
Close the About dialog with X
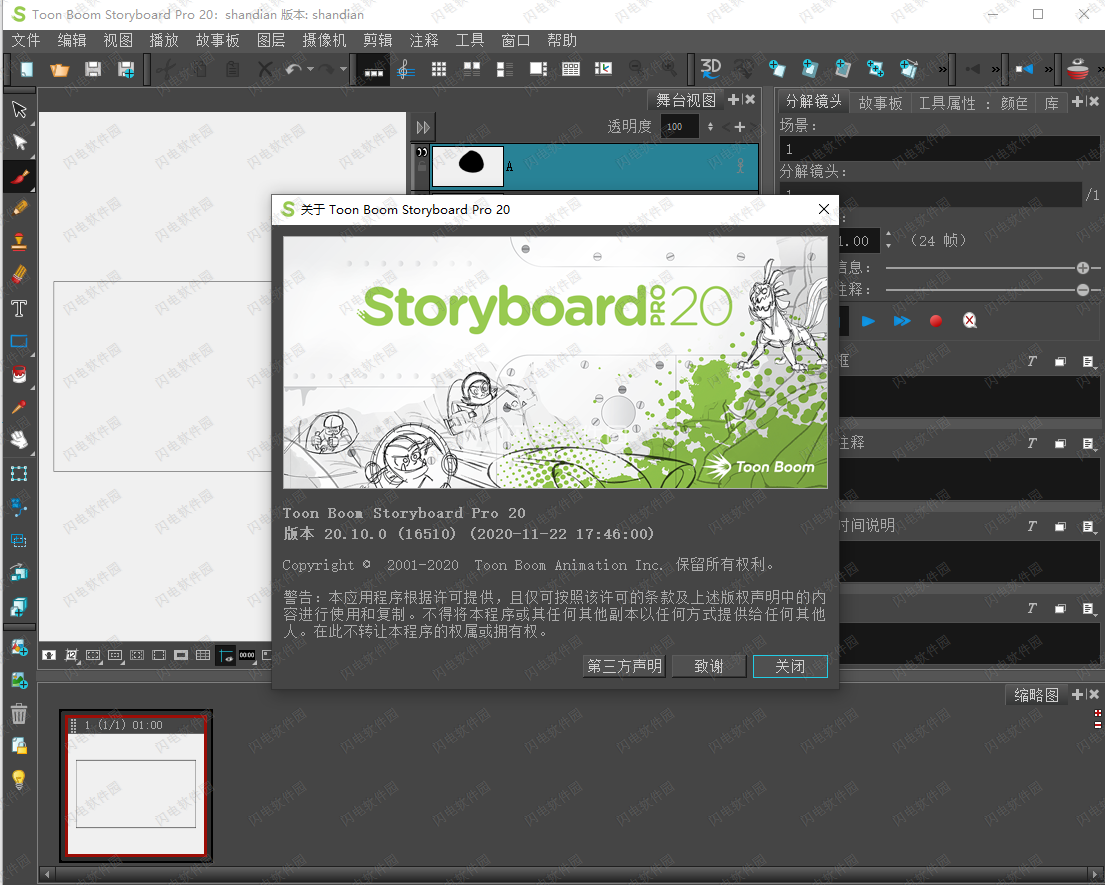(824, 209)
